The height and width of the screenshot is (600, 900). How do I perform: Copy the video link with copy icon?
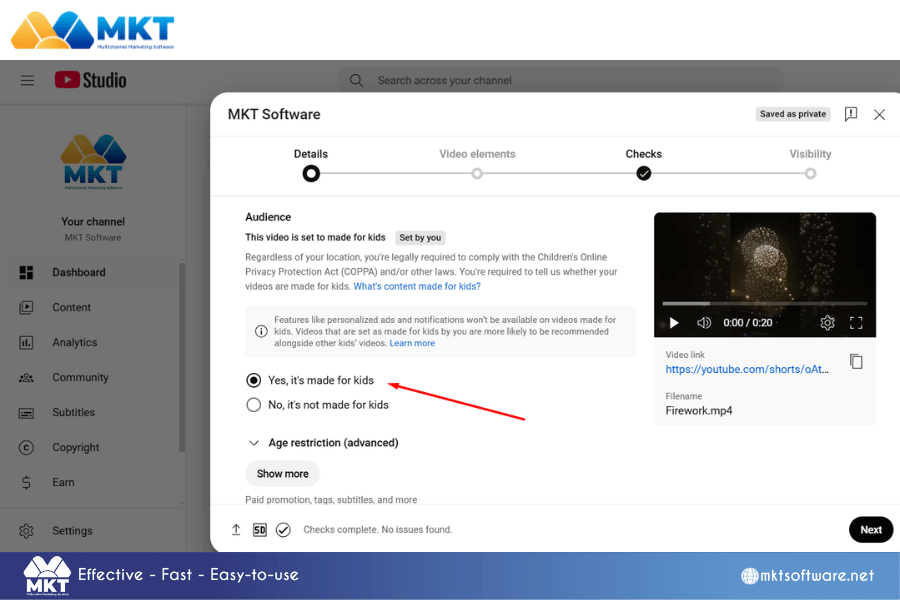pyautogui.click(x=856, y=361)
